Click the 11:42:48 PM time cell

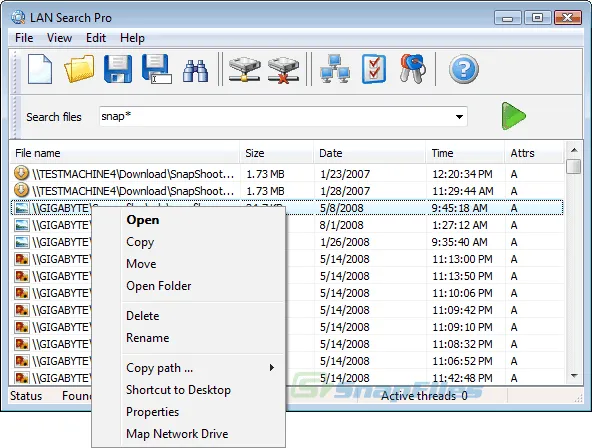[x=462, y=378]
